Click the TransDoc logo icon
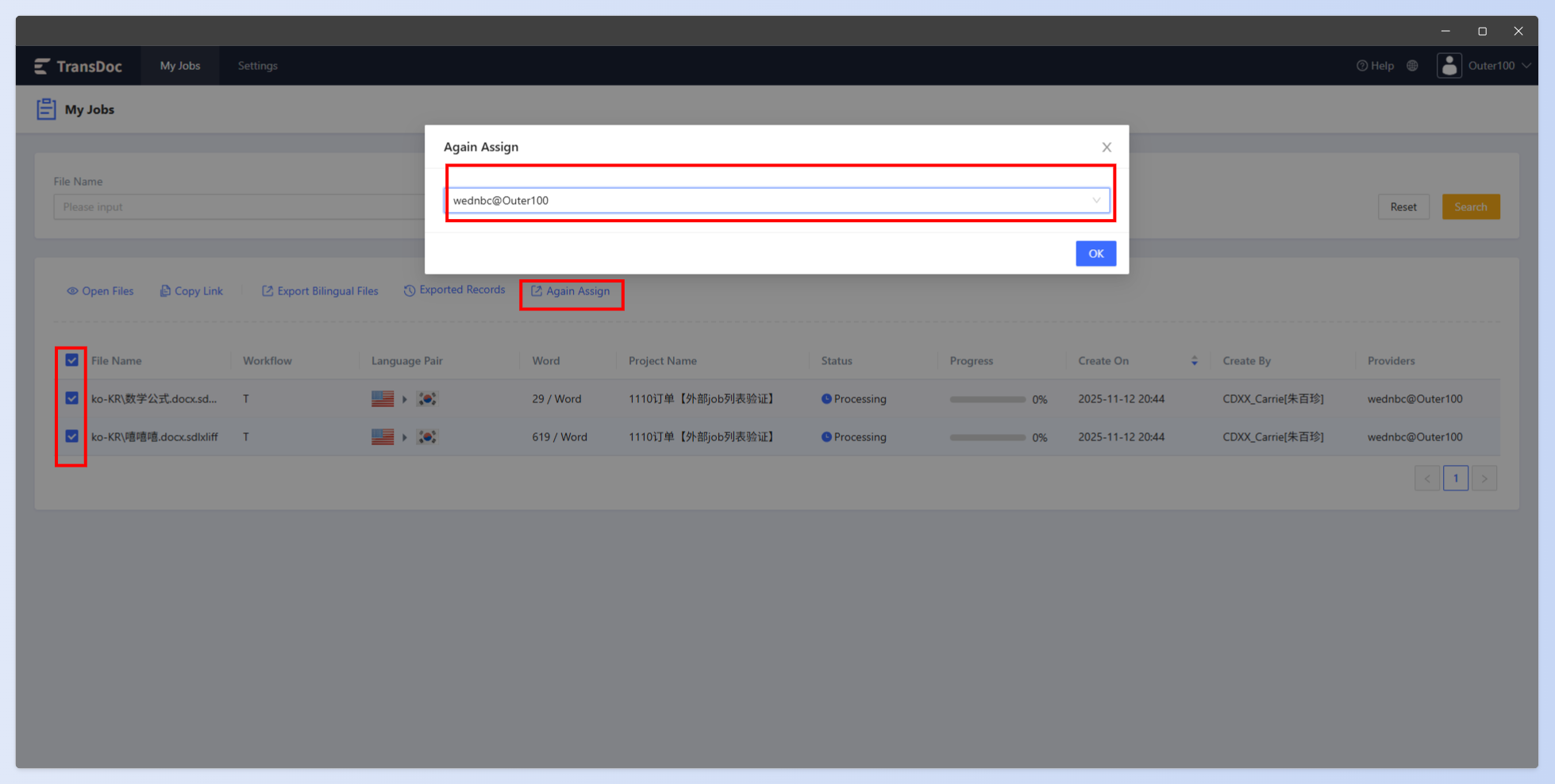The image size is (1555, 784). pos(42,66)
